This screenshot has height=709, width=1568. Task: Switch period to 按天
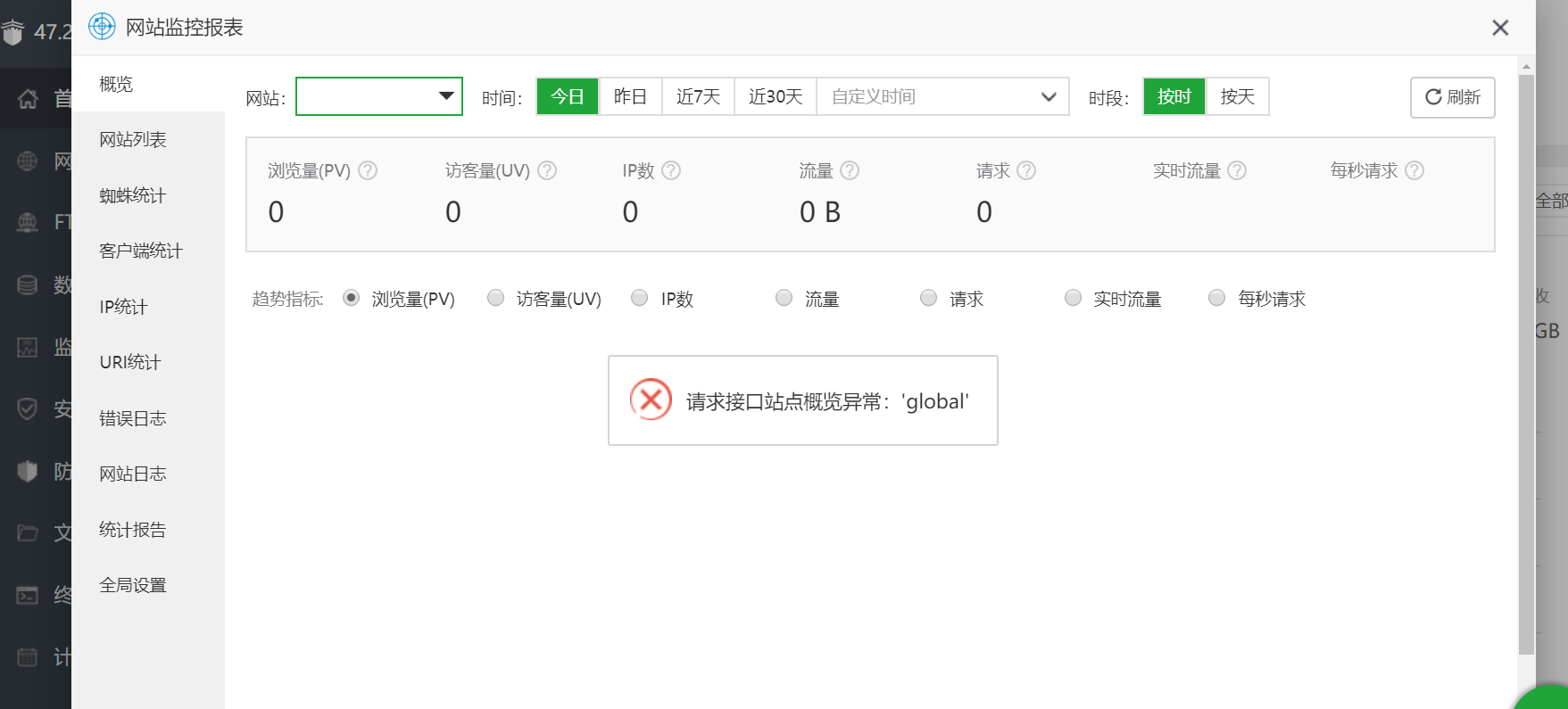click(1238, 96)
